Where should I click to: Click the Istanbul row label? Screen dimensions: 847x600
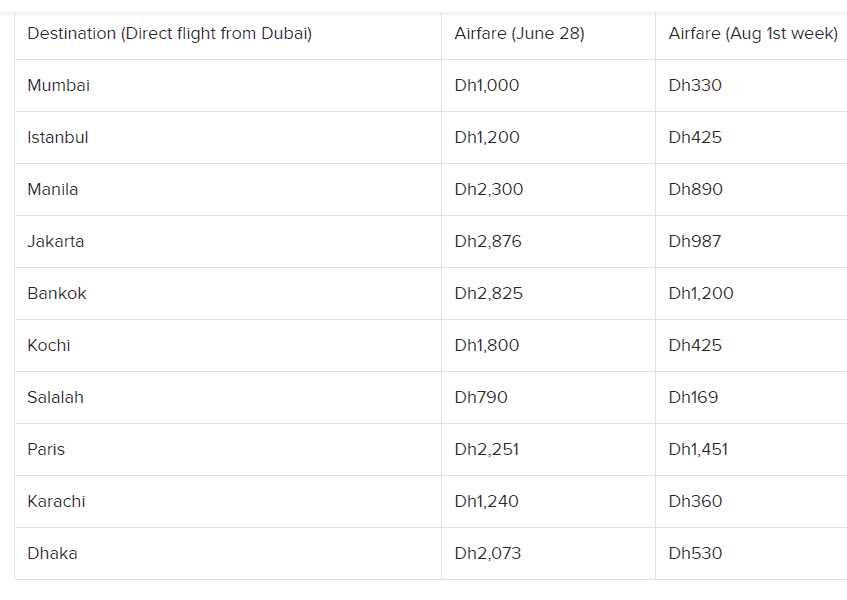pyautogui.click(x=58, y=137)
